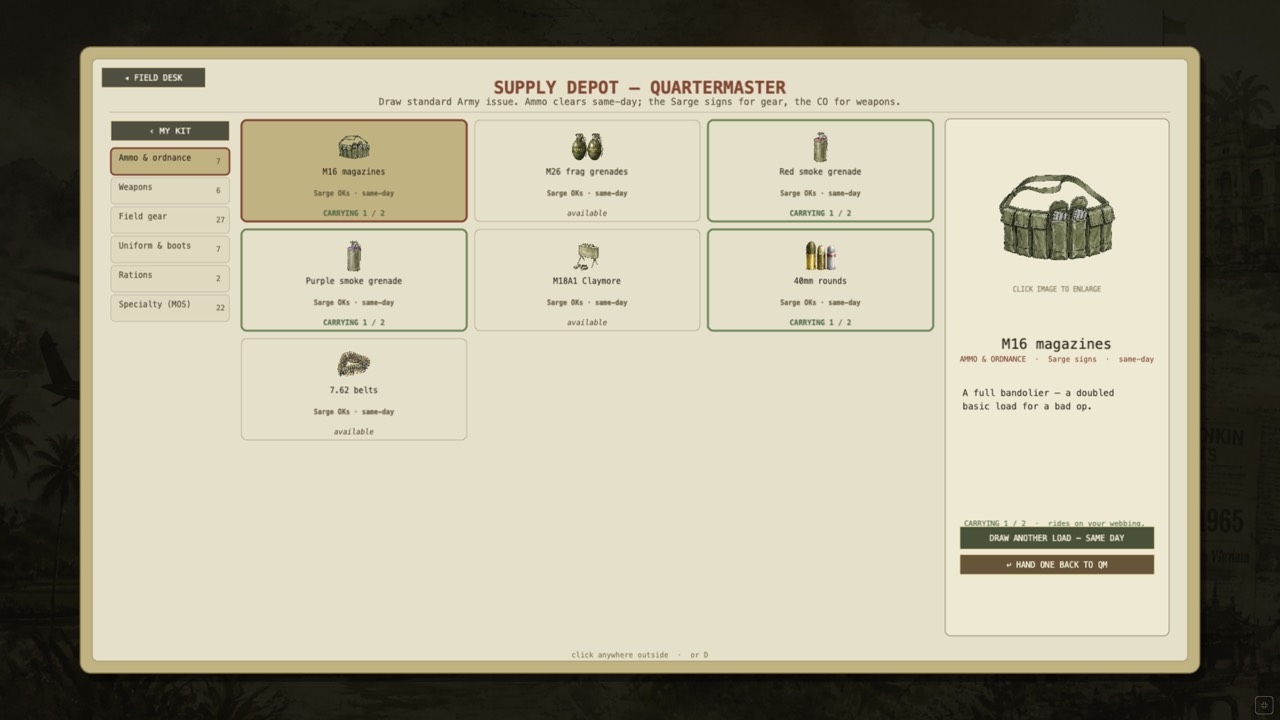
Task: Hand one back to QM
Action: (x=1057, y=565)
